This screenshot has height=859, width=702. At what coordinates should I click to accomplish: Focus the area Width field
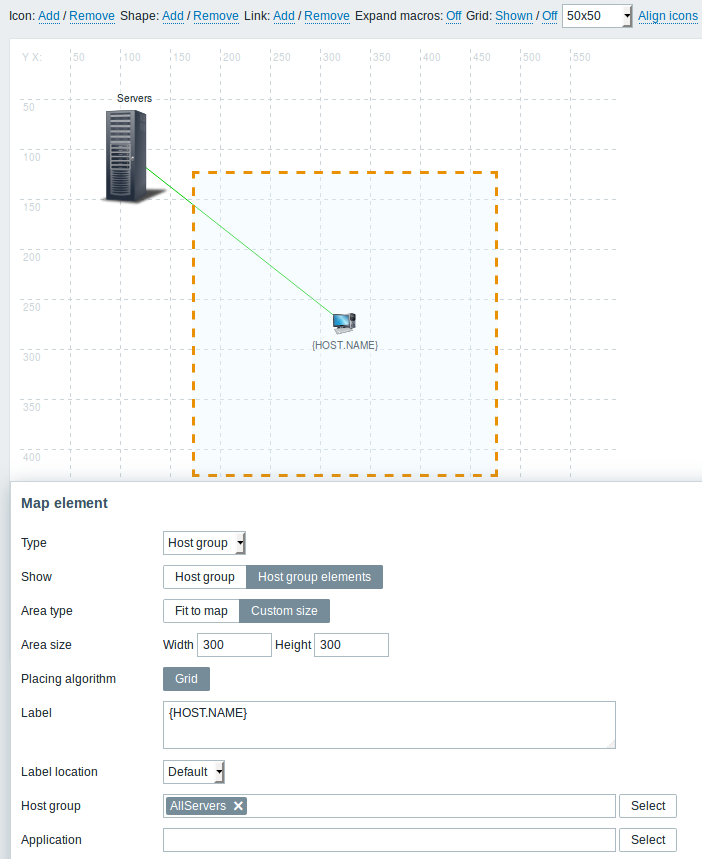pyautogui.click(x=235, y=645)
